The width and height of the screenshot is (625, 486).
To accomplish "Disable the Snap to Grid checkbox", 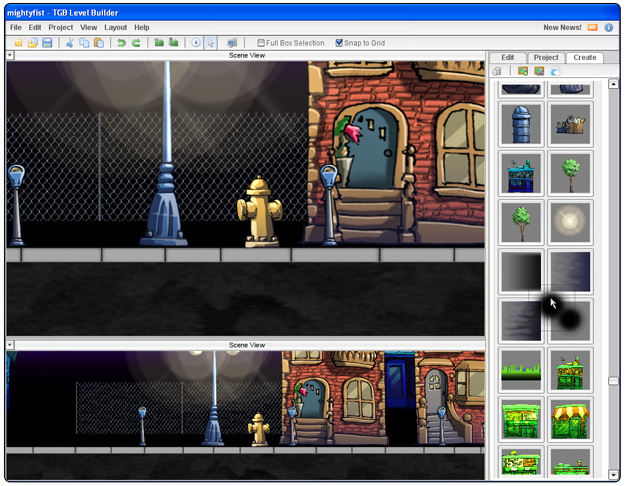I will (x=339, y=43).
